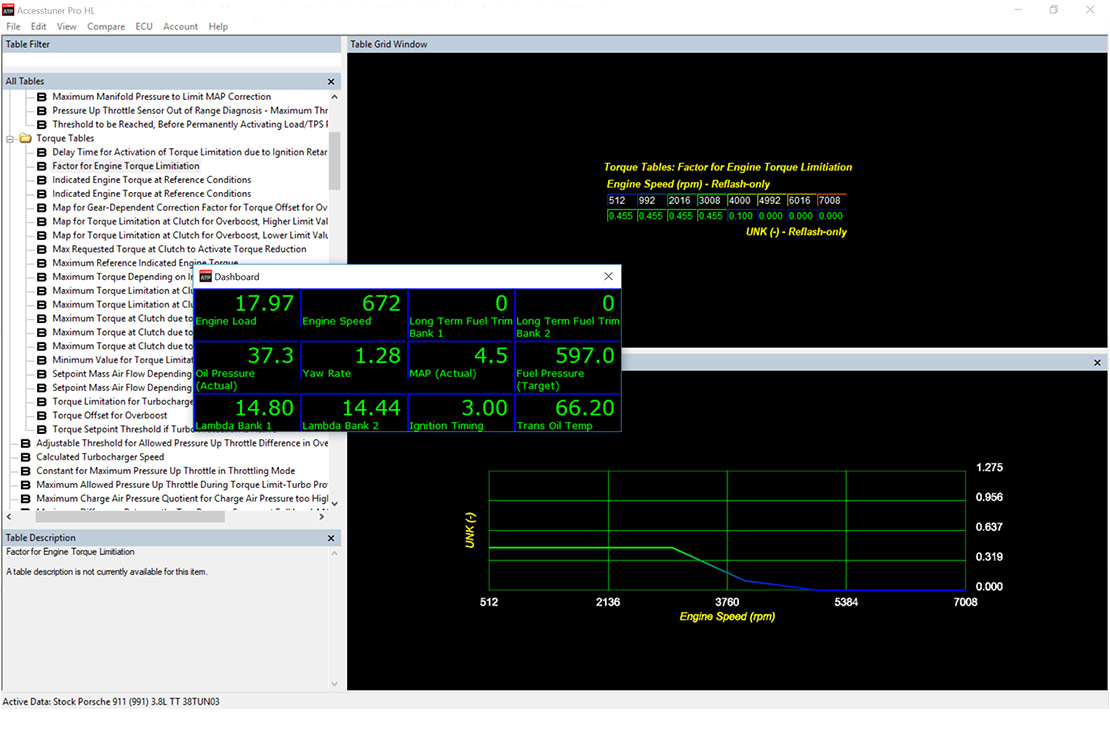
Task: Click the 7008 rpm axis header cell
Action: click(831, 201)
